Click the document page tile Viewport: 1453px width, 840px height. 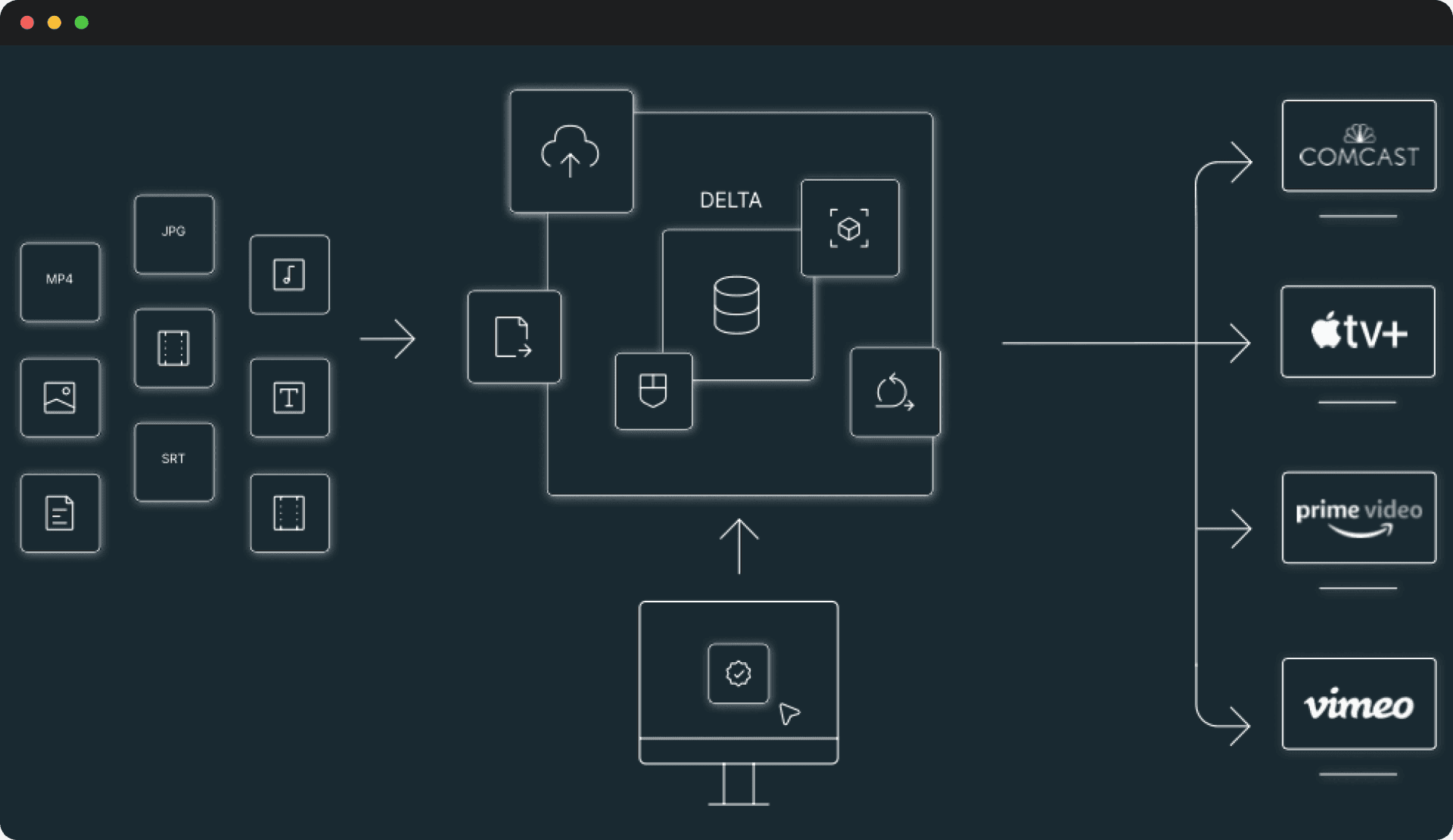(x=60, y=513)
